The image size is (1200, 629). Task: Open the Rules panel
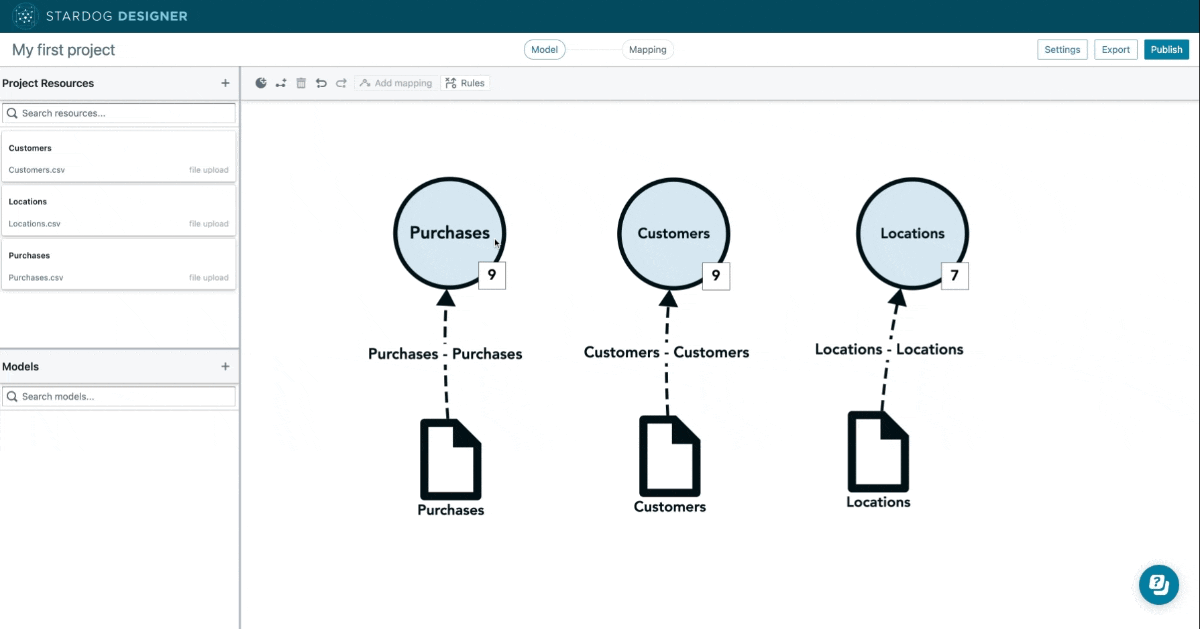(465, 83)
